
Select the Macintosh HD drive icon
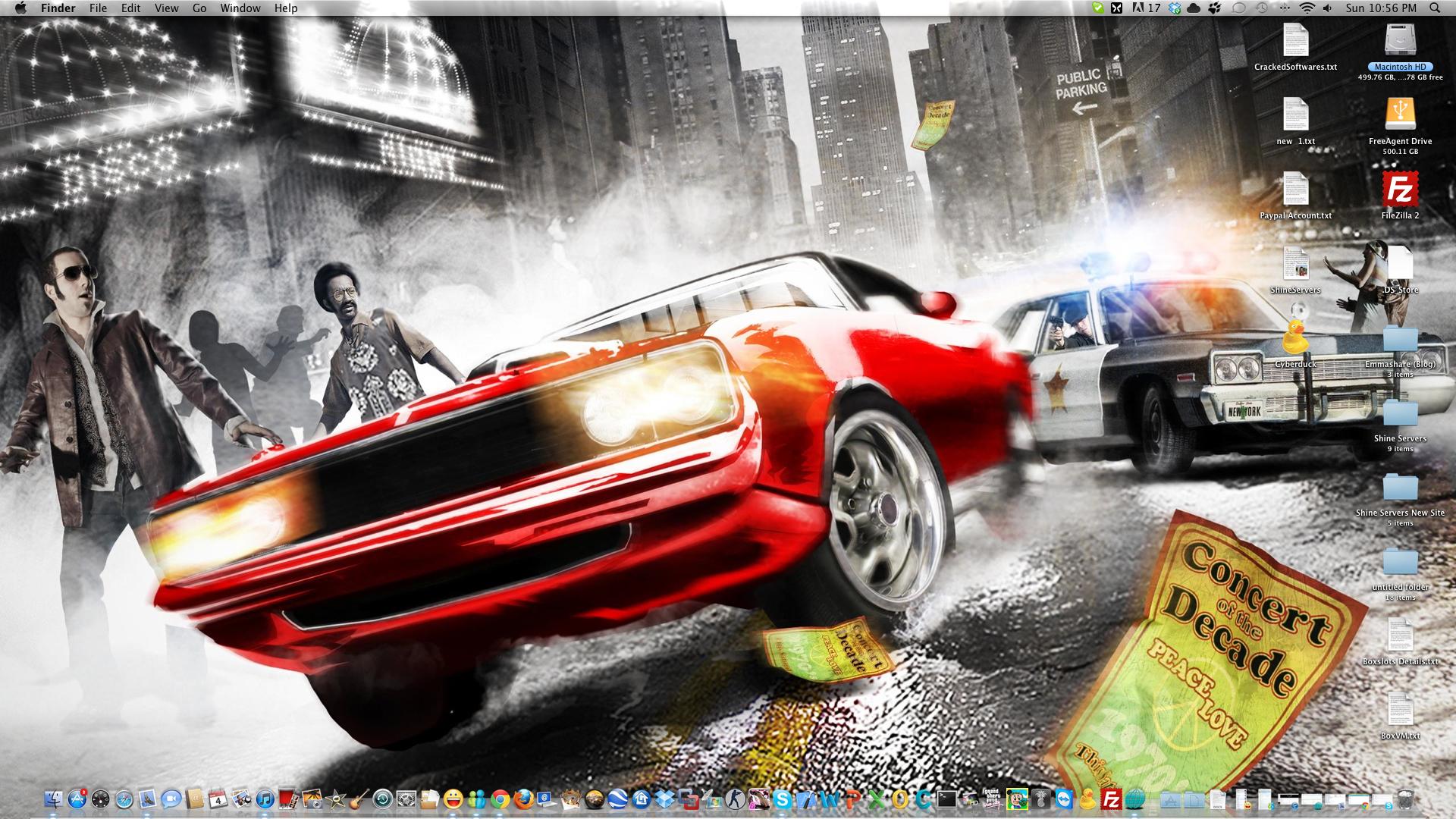click(x=1400, y=40)
